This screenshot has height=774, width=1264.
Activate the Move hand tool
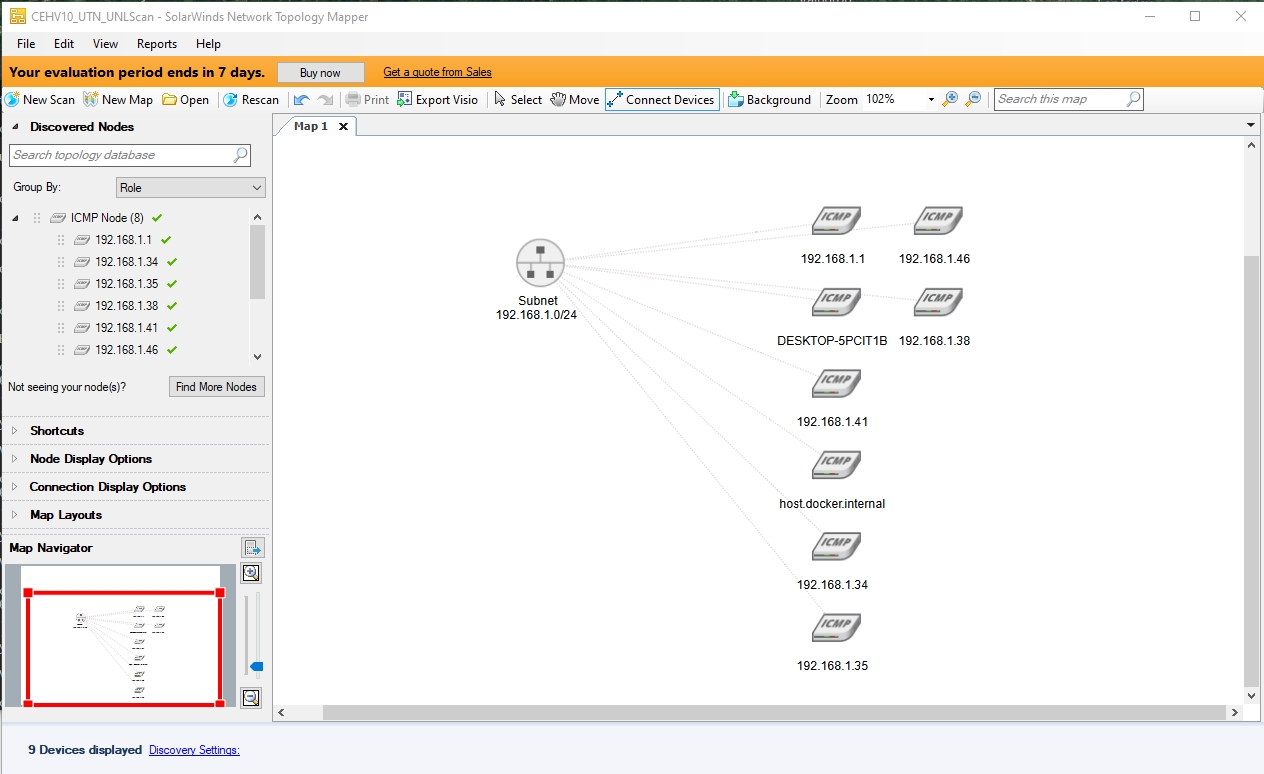tap(559, 100)
